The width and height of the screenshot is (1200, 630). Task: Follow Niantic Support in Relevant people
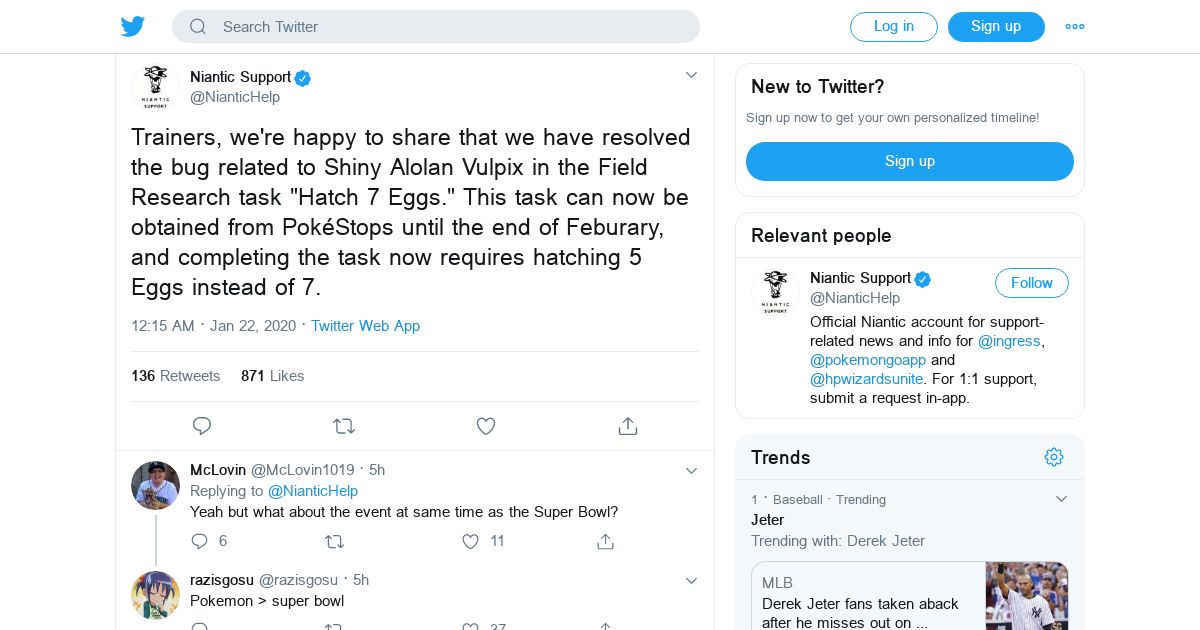tap(1031, 283)
